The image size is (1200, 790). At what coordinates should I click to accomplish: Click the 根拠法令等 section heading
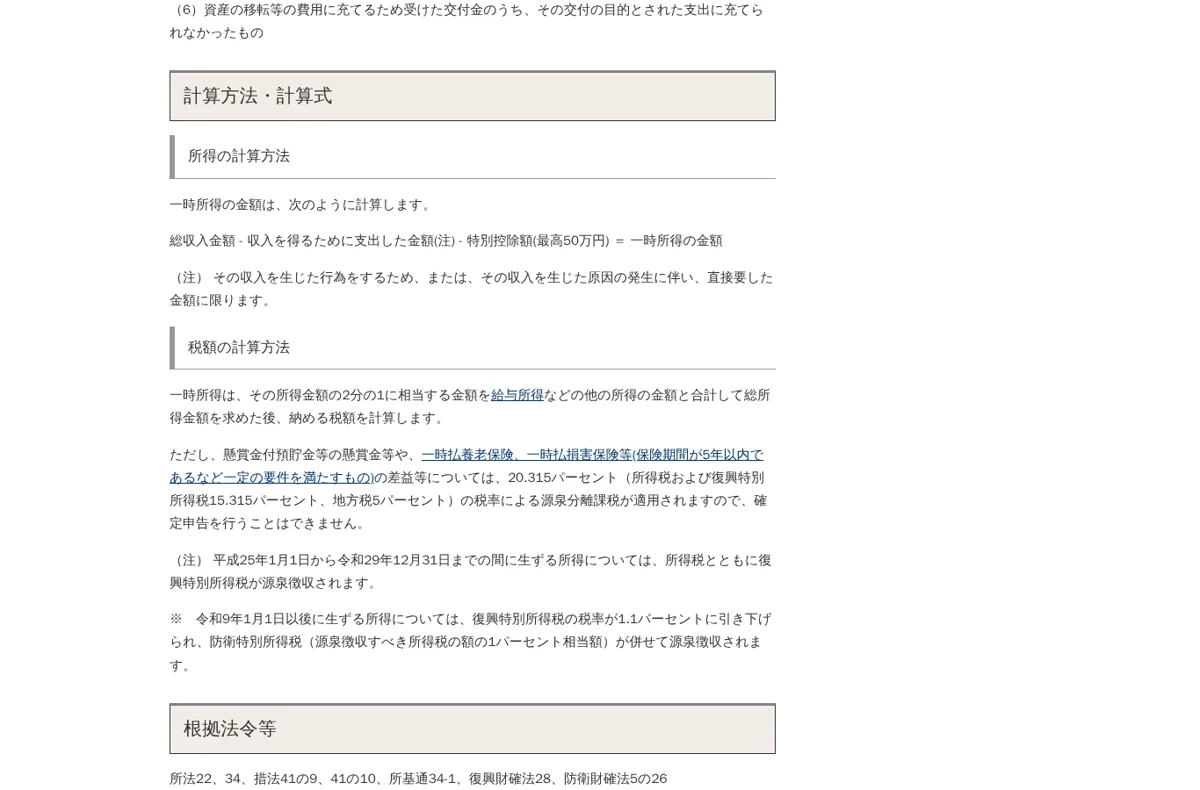point(472,729)
